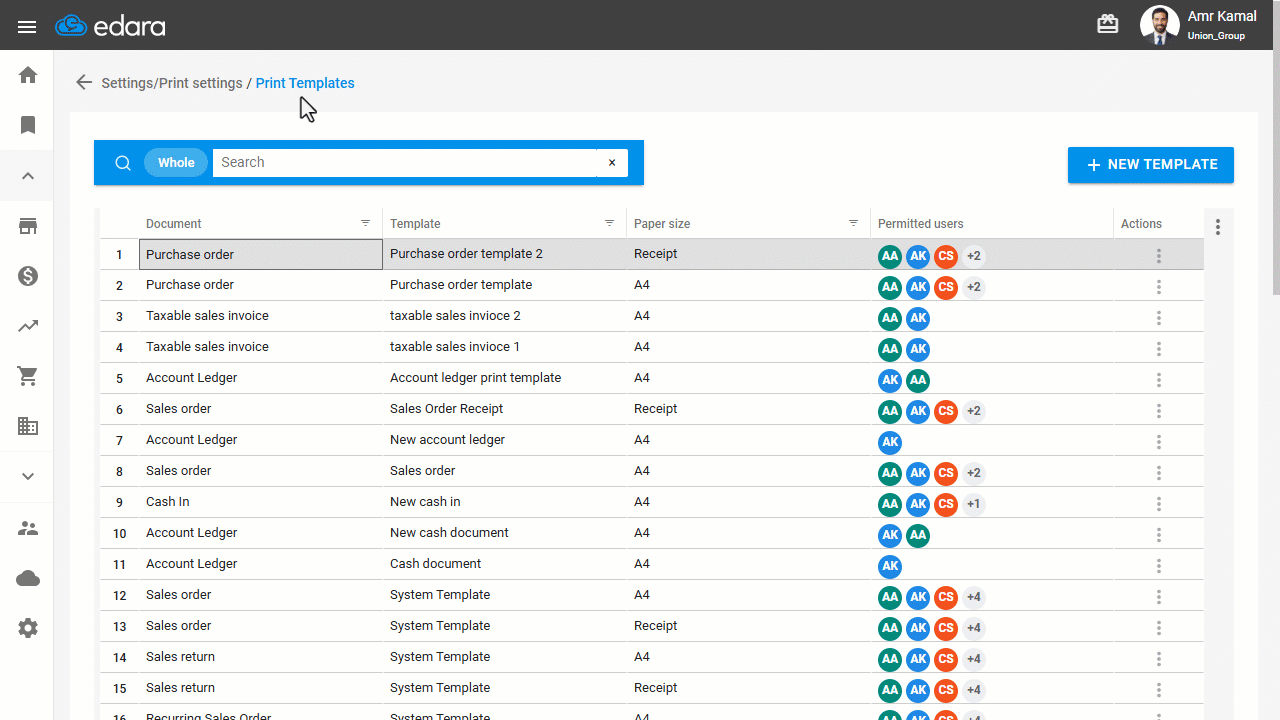Toggle the Whole search mode chip
This screenshot has width=1280, height=720.
tap(176, 163)
